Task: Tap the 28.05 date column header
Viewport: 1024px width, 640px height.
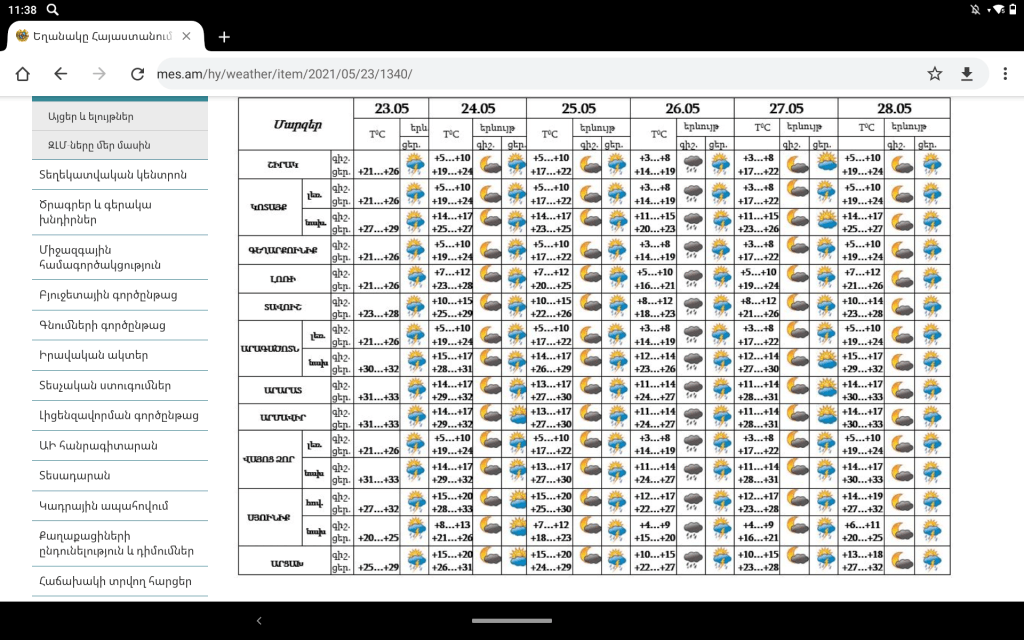Action: click(x=894, y=109)
